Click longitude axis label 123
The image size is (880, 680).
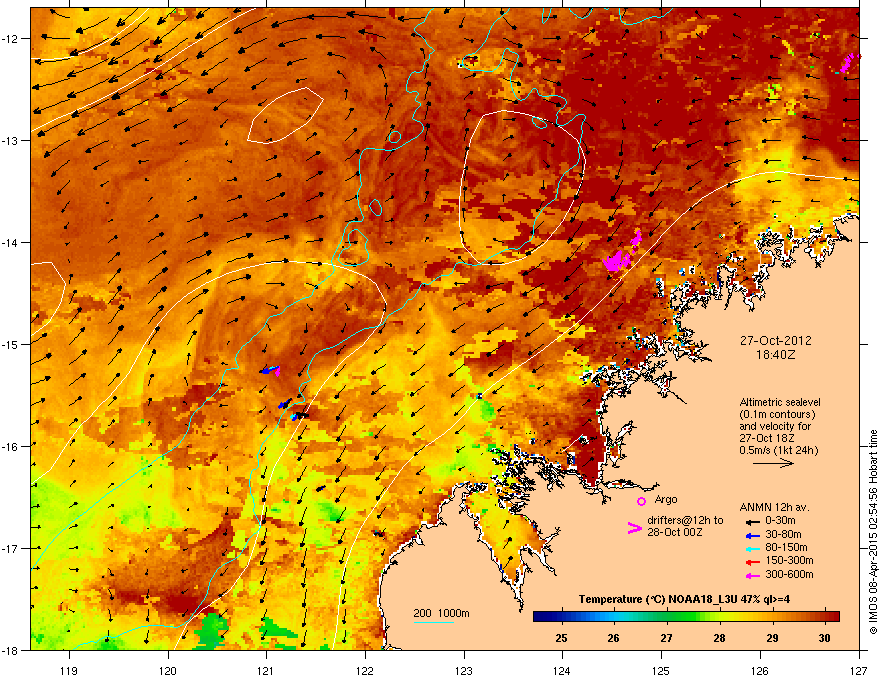coord(464,670)
